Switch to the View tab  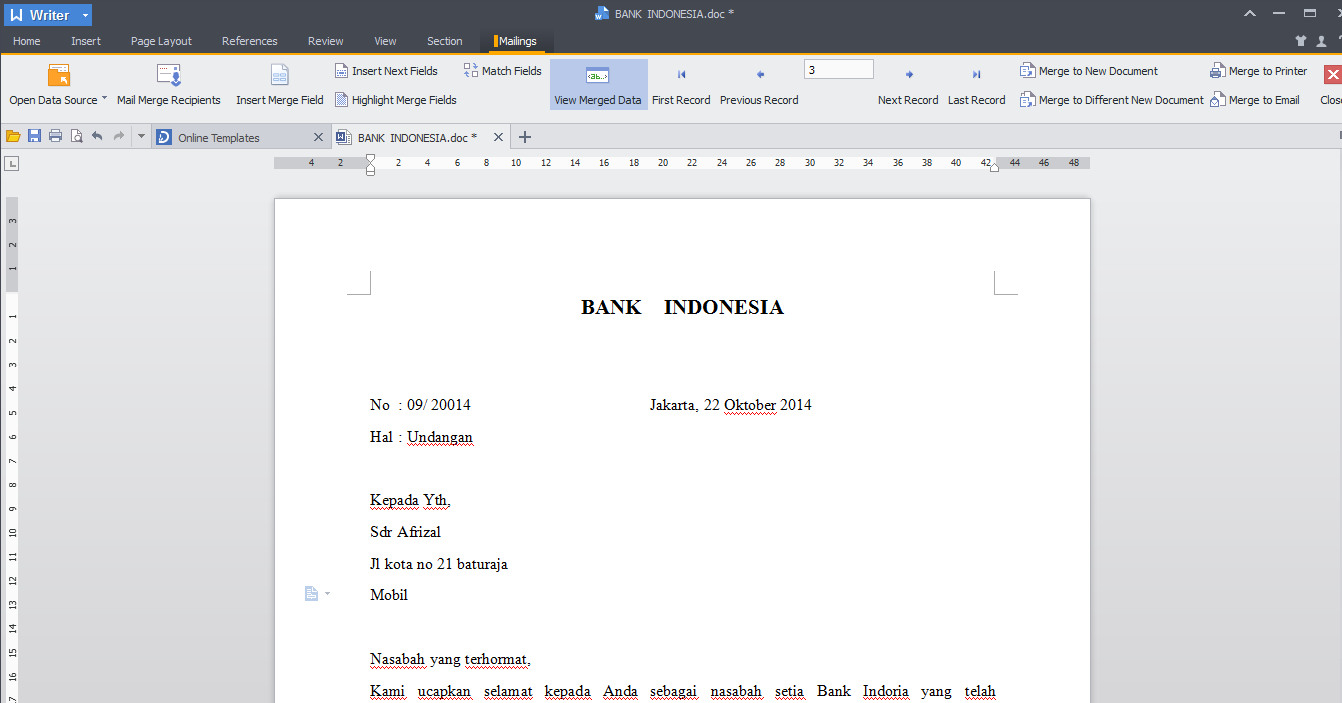point(385,41)
